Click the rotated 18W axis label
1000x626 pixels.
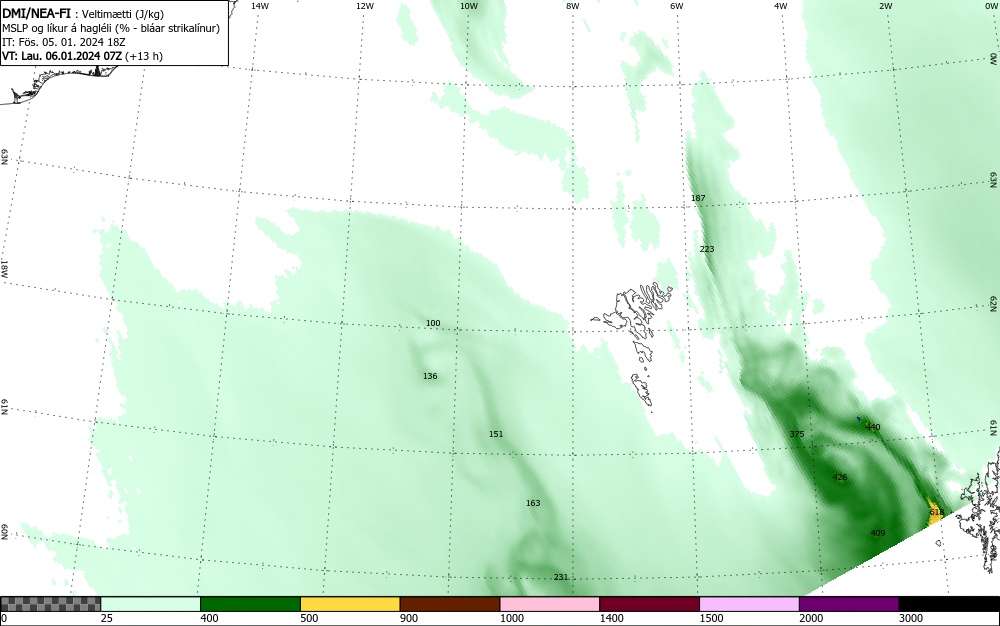click(4, 268)
